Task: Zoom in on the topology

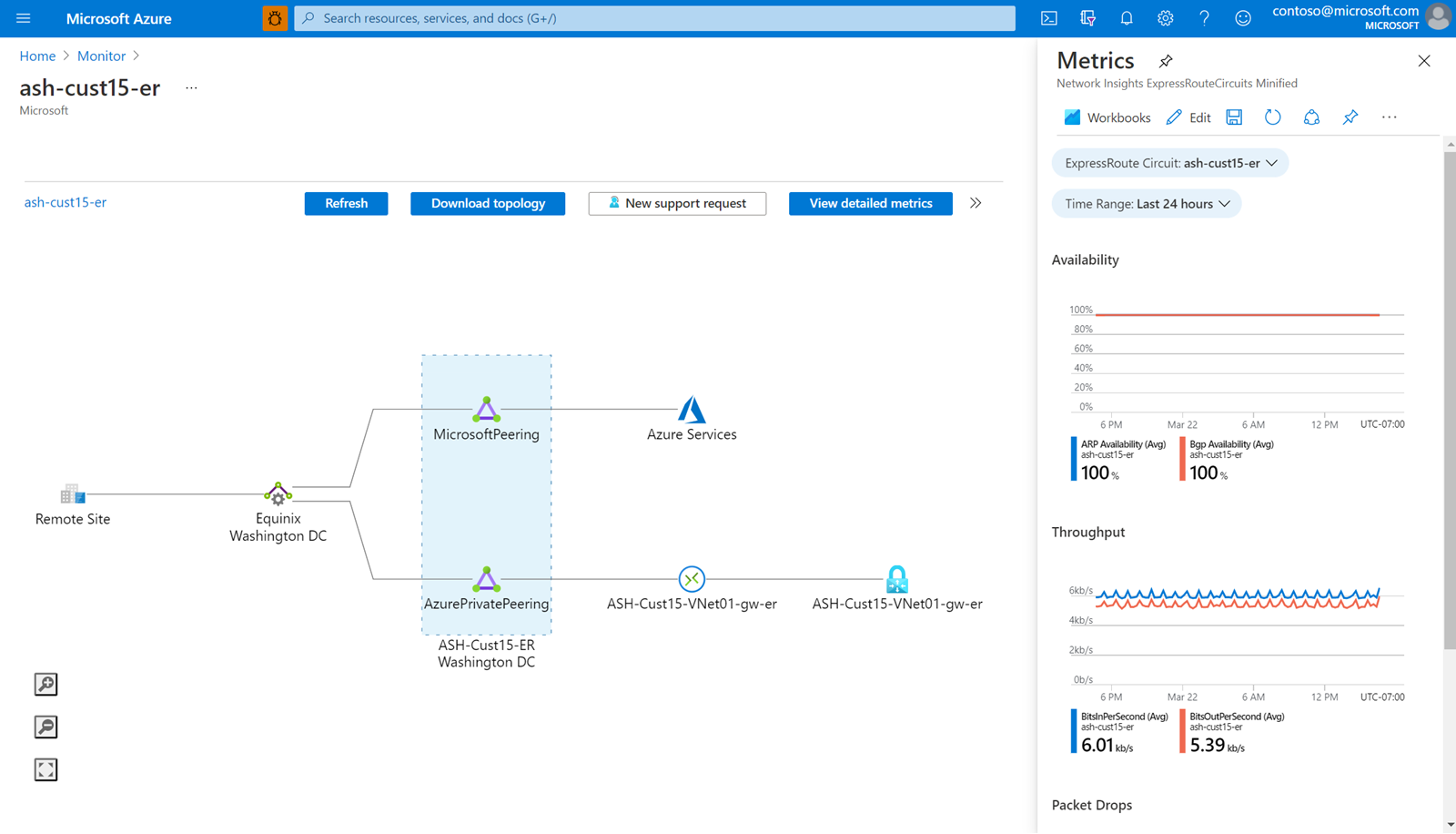Action: pyautogui.click(x=45, y=685)
